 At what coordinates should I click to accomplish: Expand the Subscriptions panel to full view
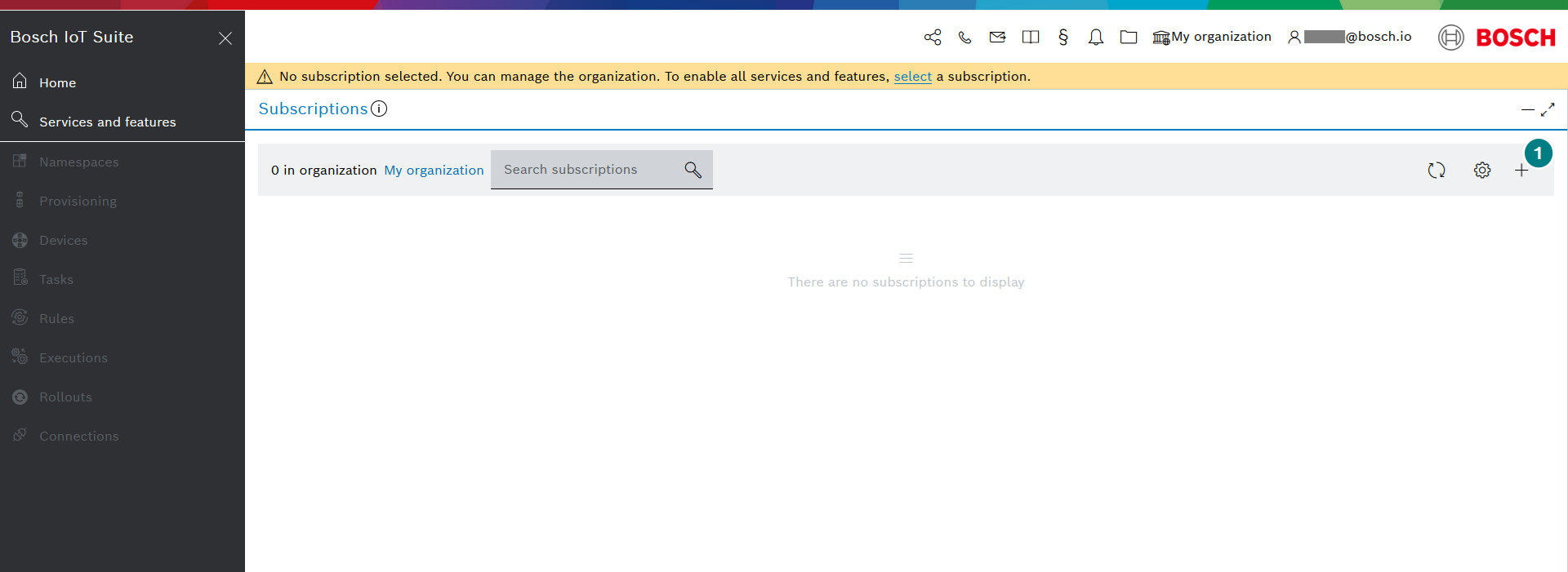[x=1548, y=109]
